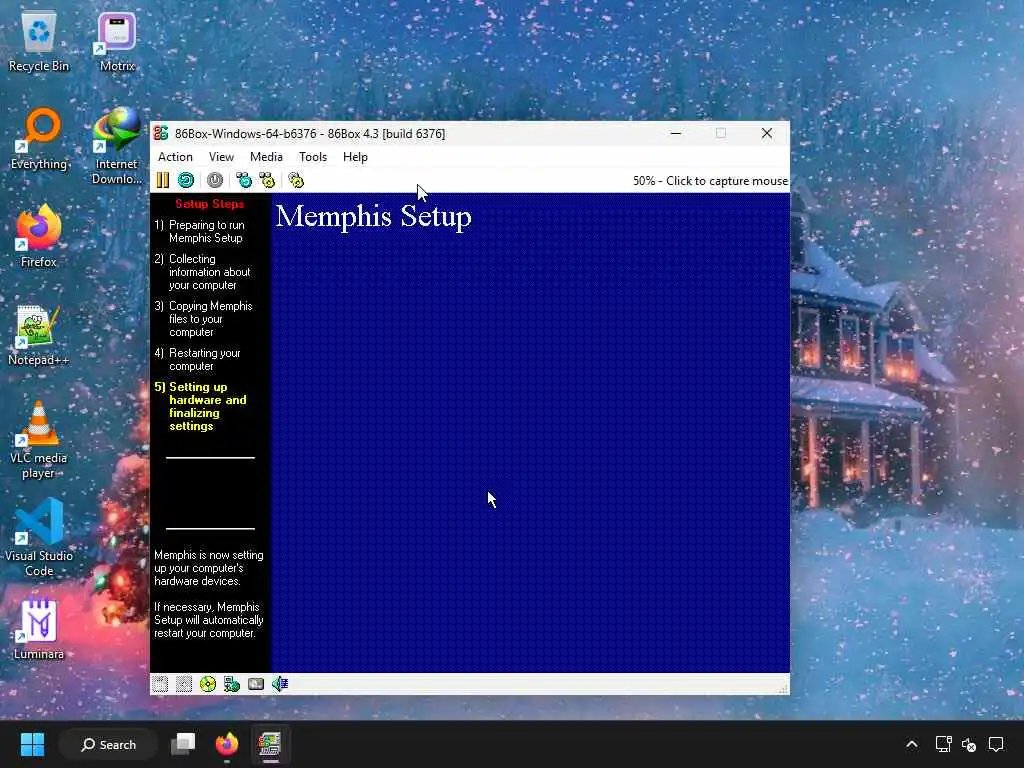The height and width of the screenshot is (768, 1024).
Task: Minimize the 86Box window
Action: 676,133
